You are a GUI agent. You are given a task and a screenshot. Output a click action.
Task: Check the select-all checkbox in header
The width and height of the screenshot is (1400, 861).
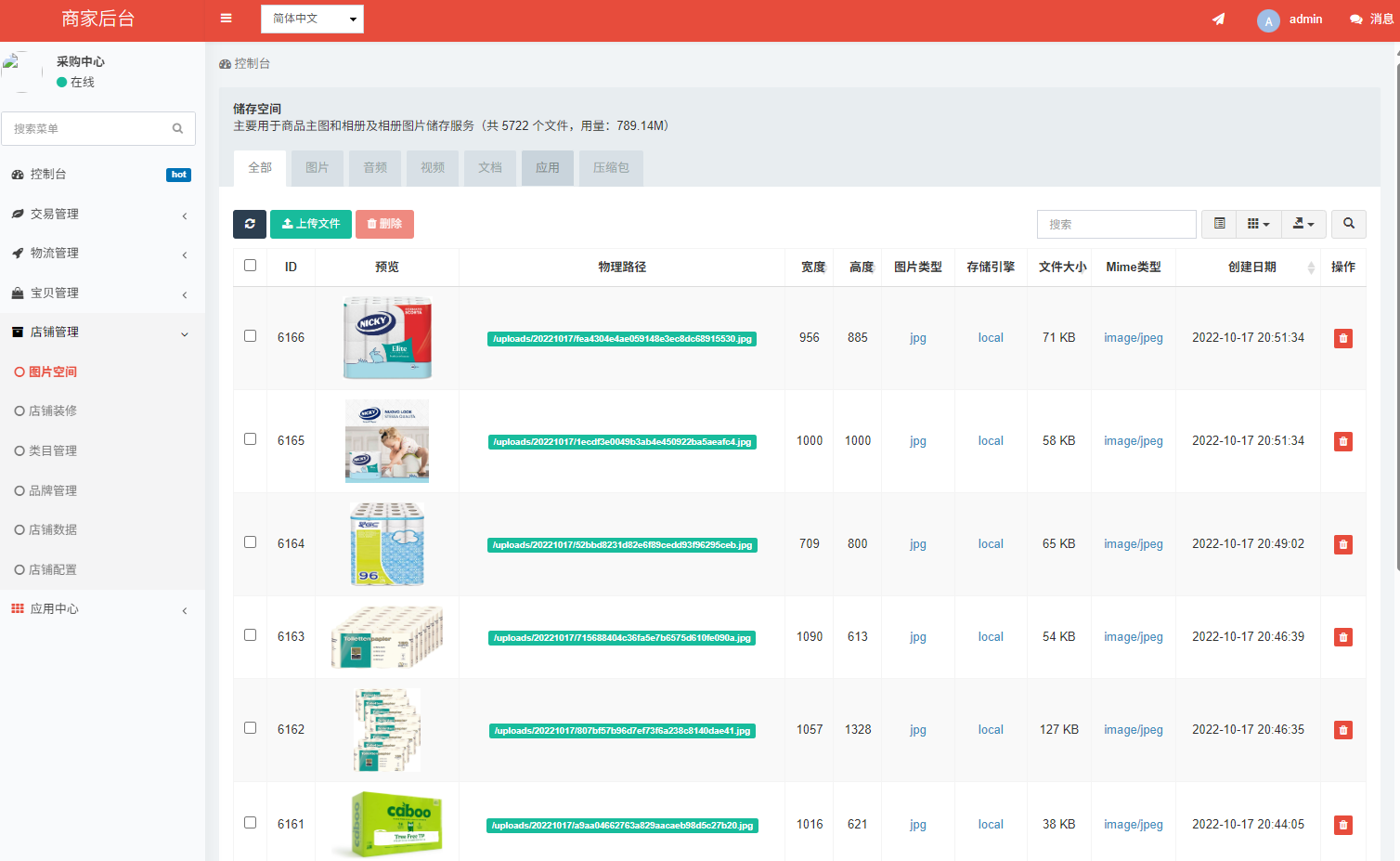coord(250,266)
